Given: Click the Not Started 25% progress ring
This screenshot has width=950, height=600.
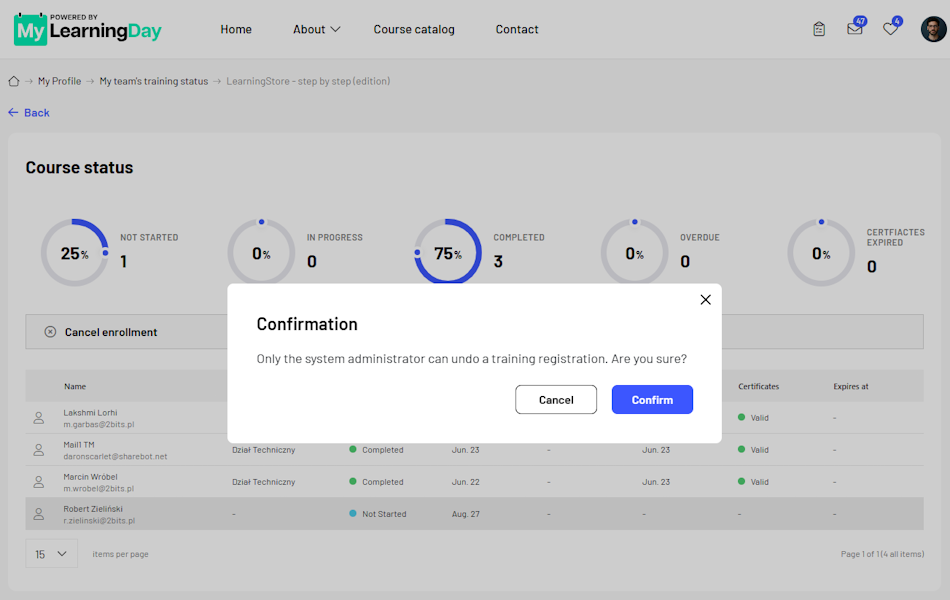Looking at the screenshot, I should pyautogui.click(x=75, y=253).
